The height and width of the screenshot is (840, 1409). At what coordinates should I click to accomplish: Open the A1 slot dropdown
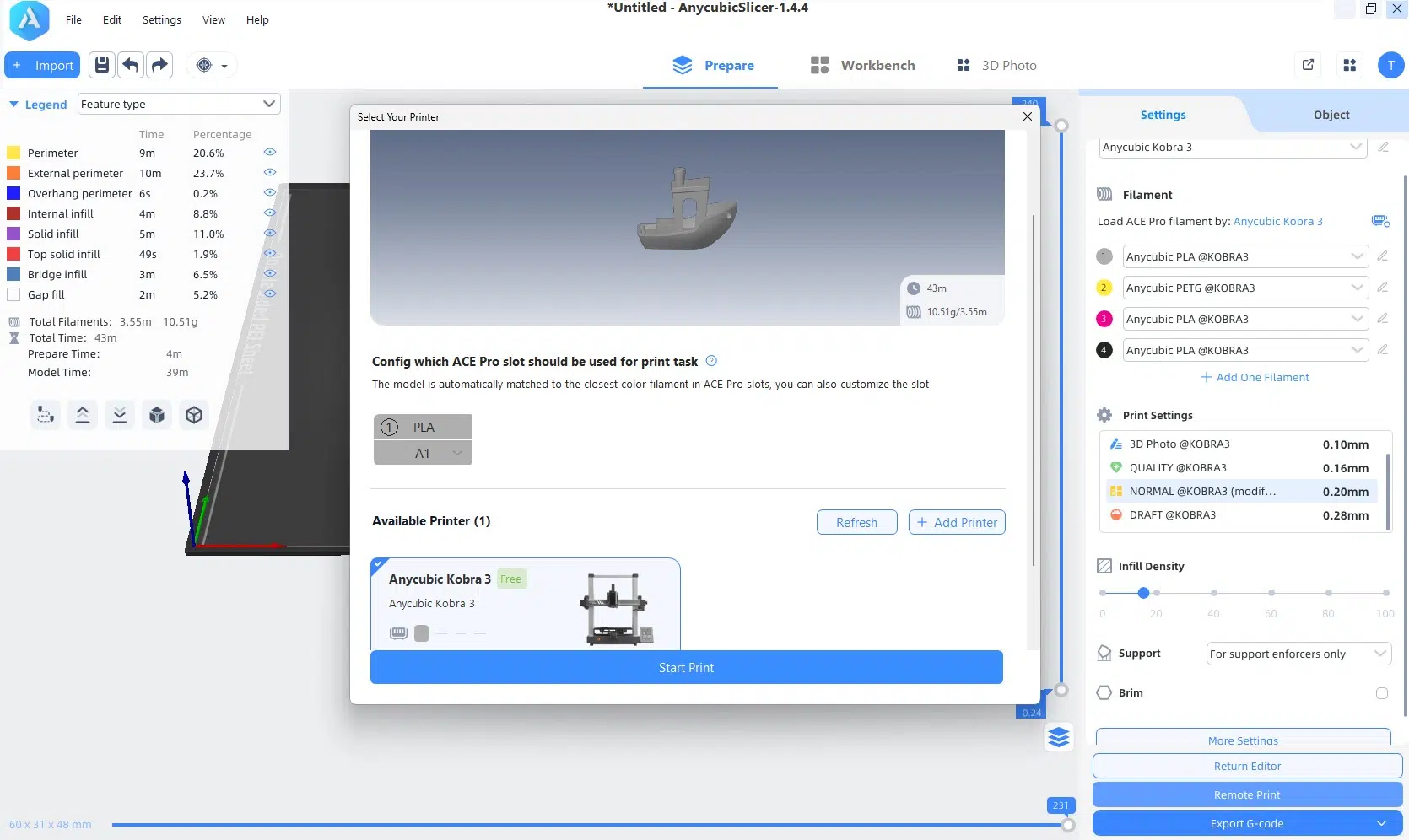pyautogui.click(x=423, y=453)
